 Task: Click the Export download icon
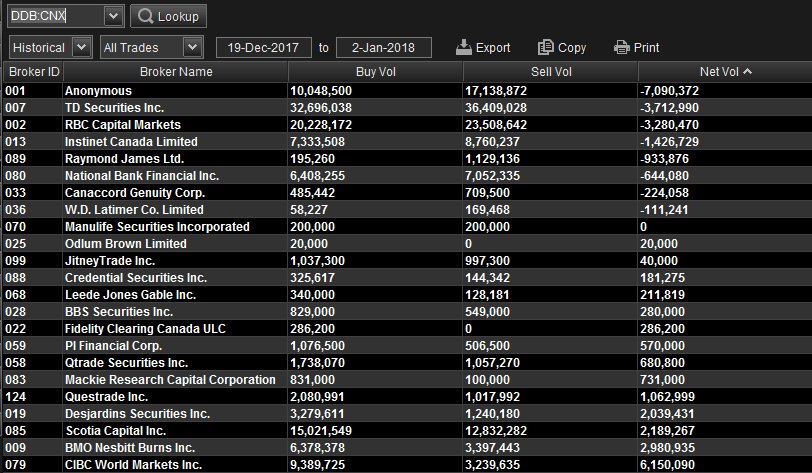(463, 47)
